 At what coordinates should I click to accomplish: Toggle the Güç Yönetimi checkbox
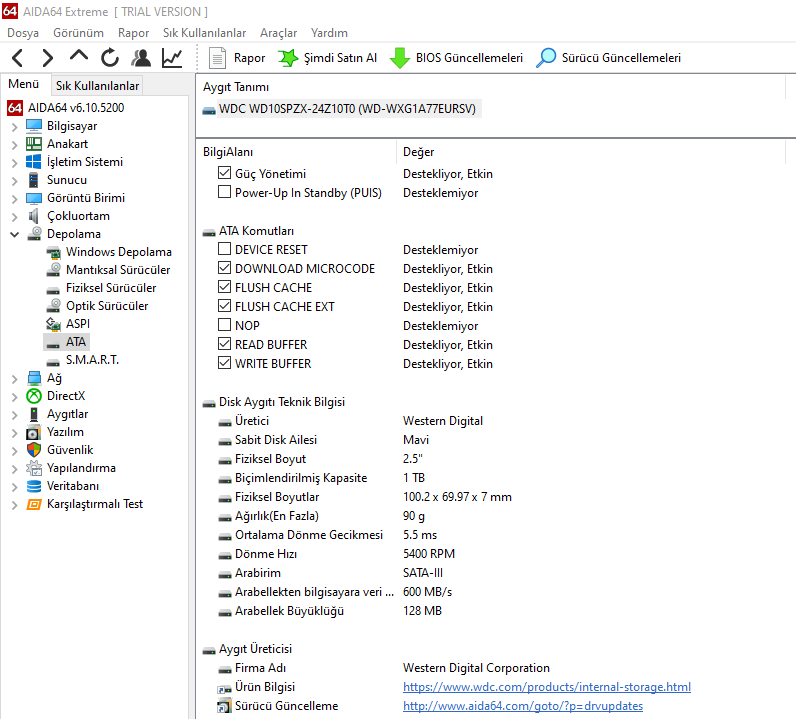(x=224, y=173)
